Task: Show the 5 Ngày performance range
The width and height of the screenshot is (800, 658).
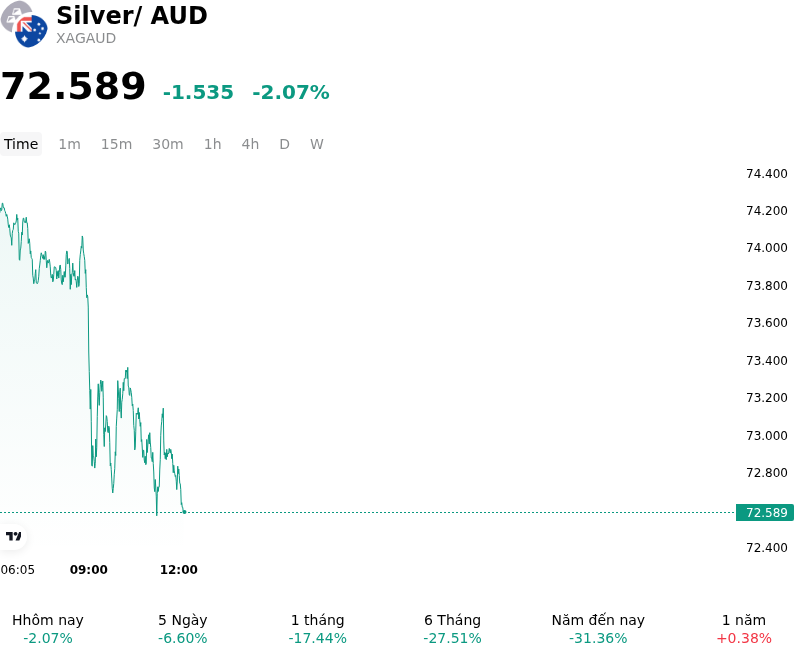Action: tap(183, 629)
